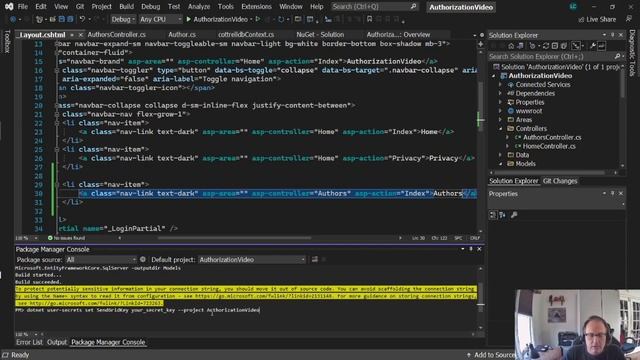Switch to Author.cs editor tab
640x360 pixels.
182,35
